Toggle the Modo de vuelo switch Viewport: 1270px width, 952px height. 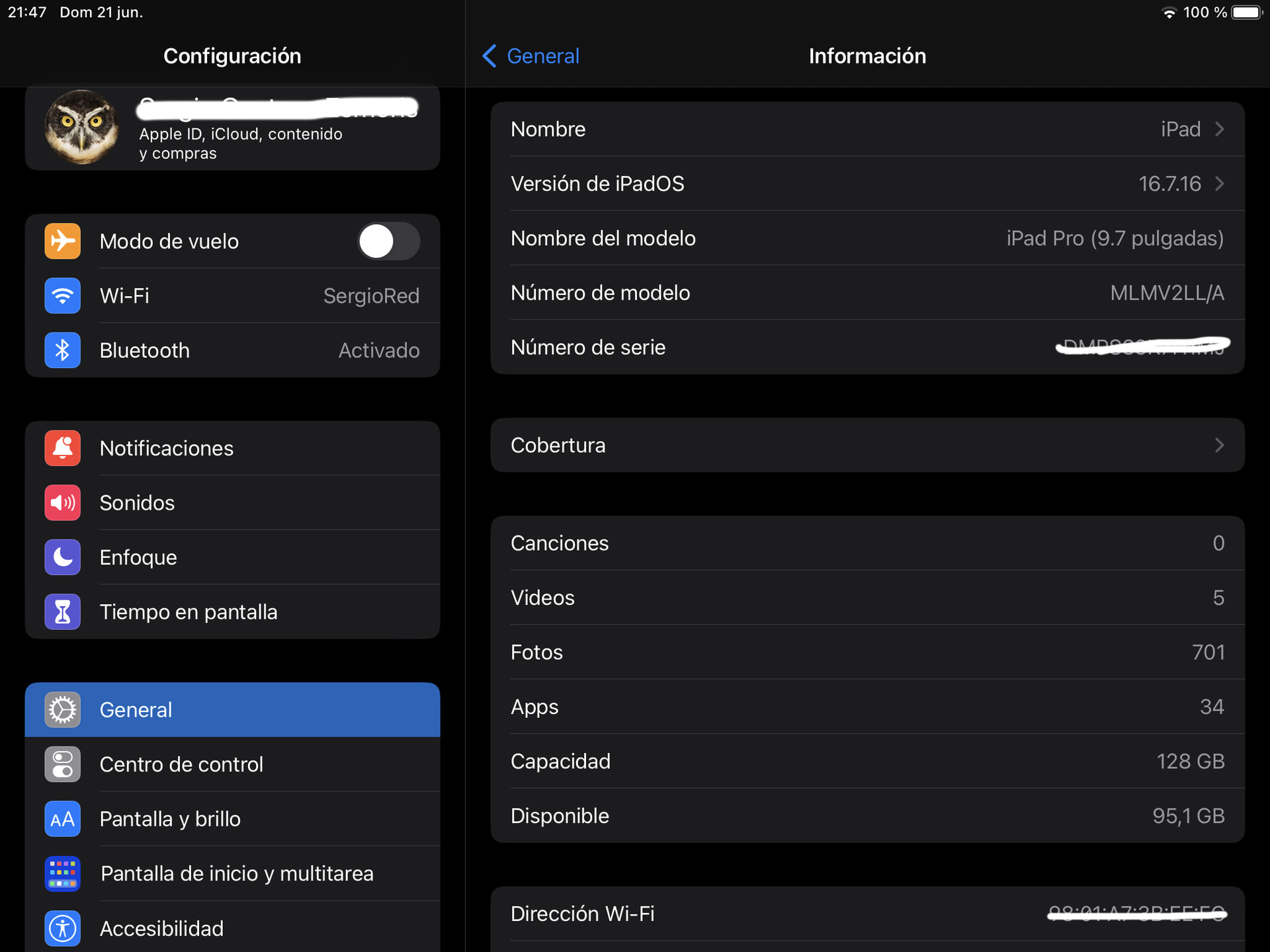pos(389,241)
